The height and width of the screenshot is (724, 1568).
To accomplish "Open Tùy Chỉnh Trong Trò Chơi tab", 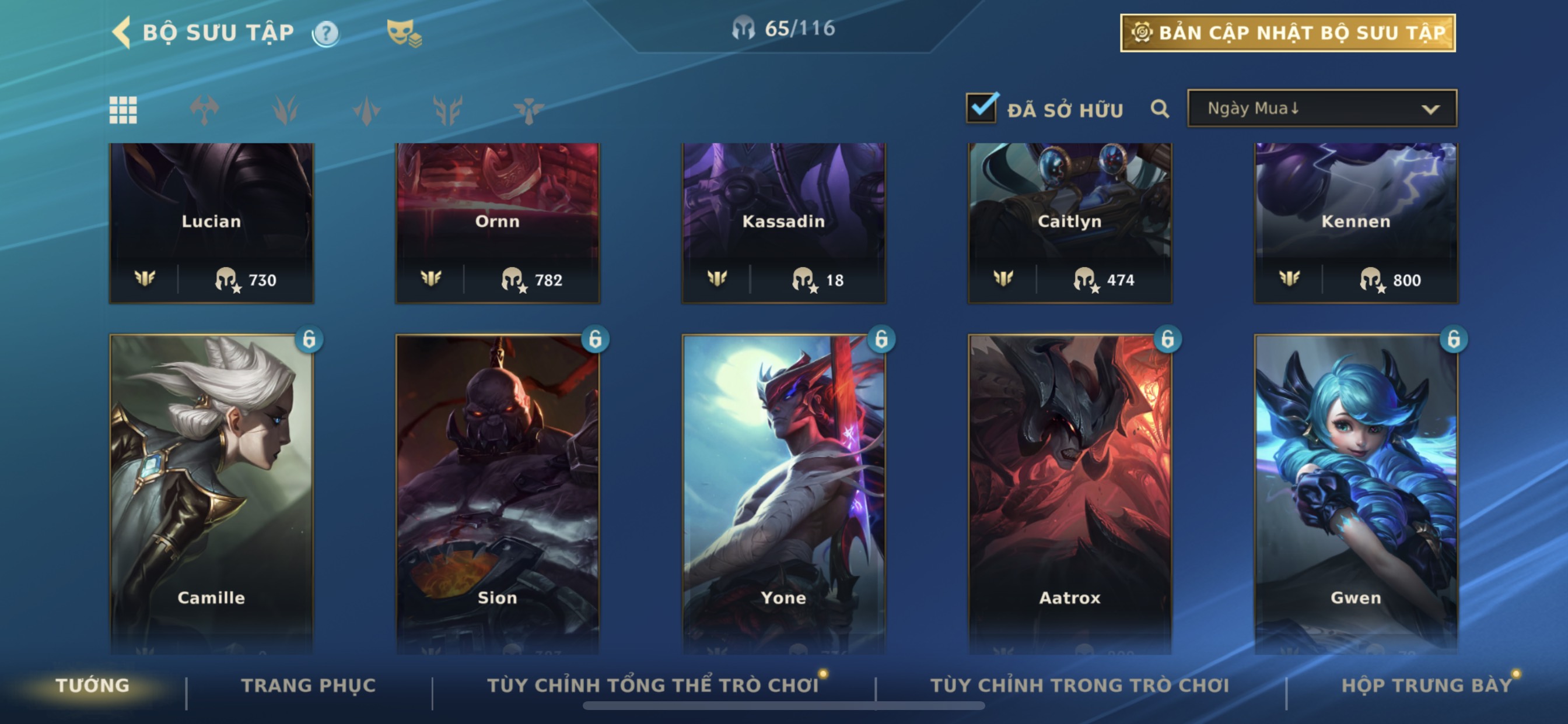I will pos(1080,686).
